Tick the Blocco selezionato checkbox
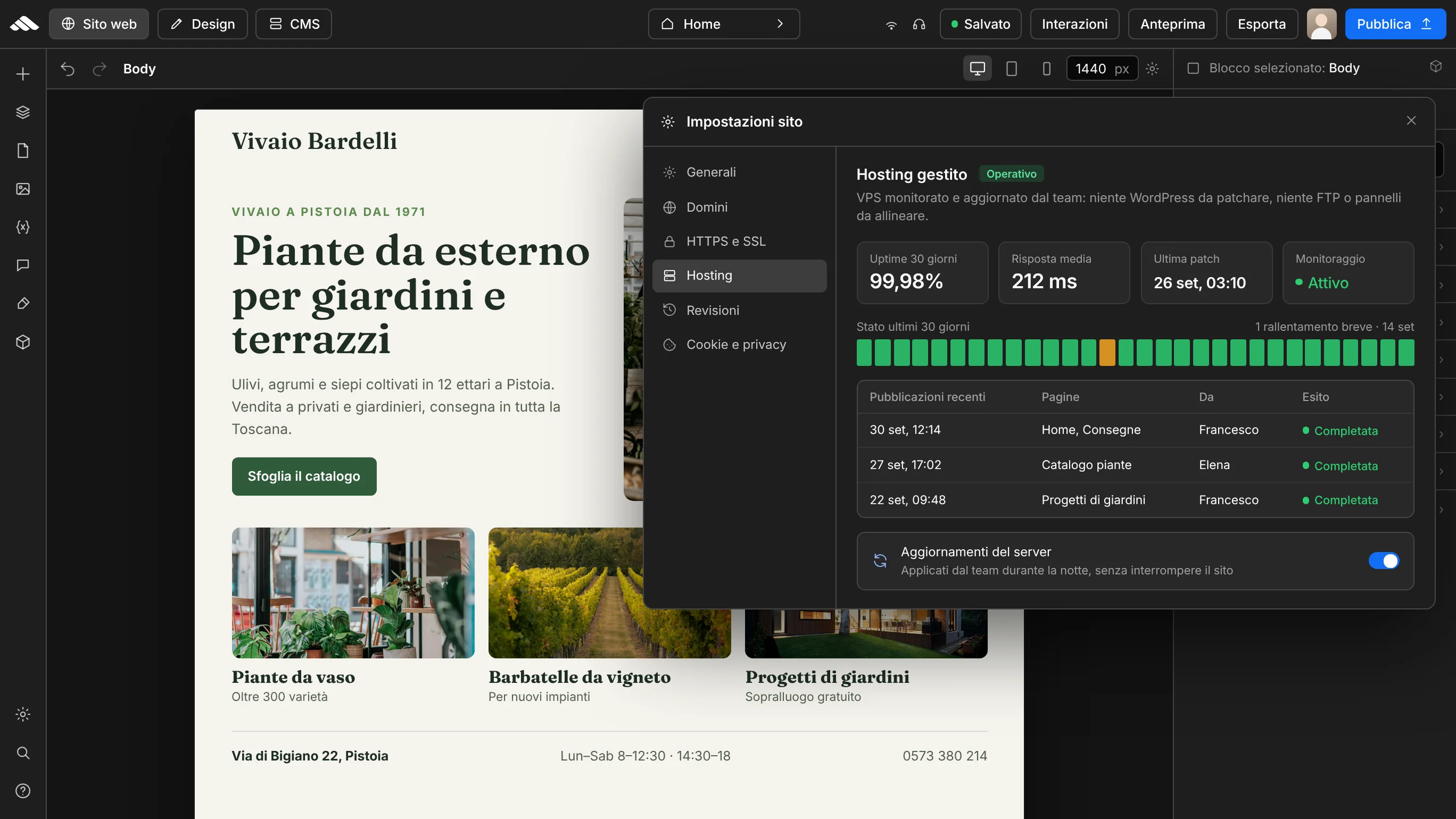This screenshot has height=819, width=1456. pyautogui.click(x=1193, y=69)
